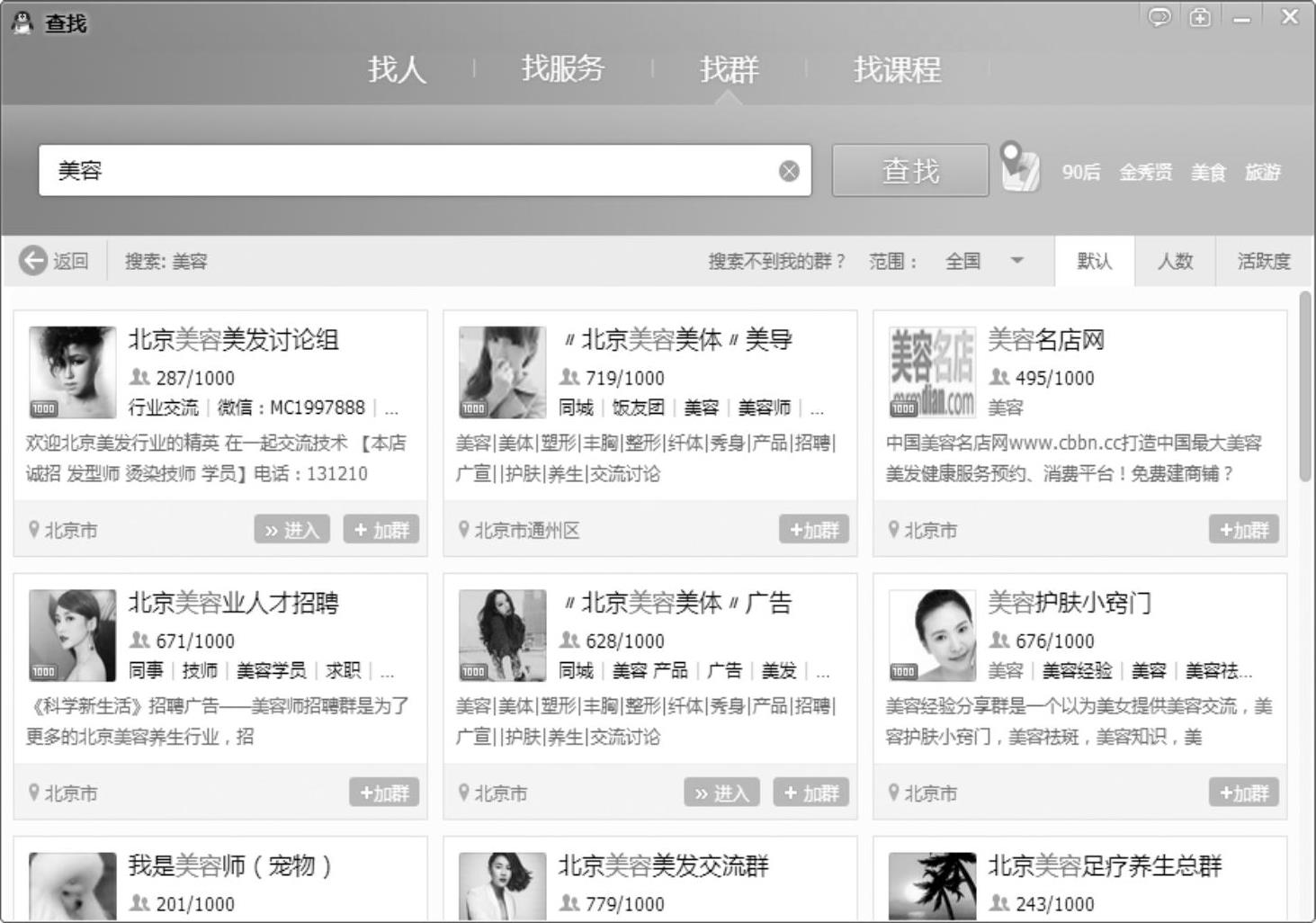Click member count 495/1000
Image resolution: width=1316 pixels, height=923 pixels.
[x=1055, y=378]
